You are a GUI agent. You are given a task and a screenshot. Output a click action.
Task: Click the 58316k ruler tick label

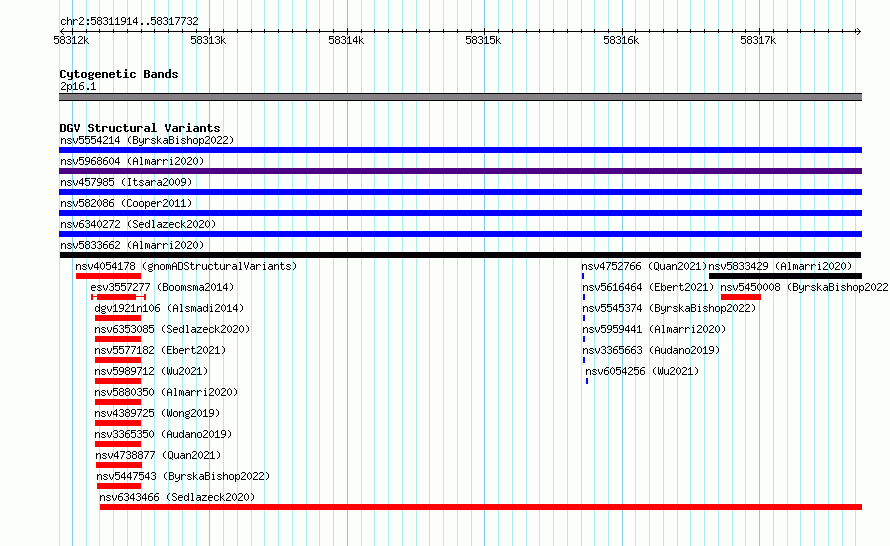click(x=621, y=40)
